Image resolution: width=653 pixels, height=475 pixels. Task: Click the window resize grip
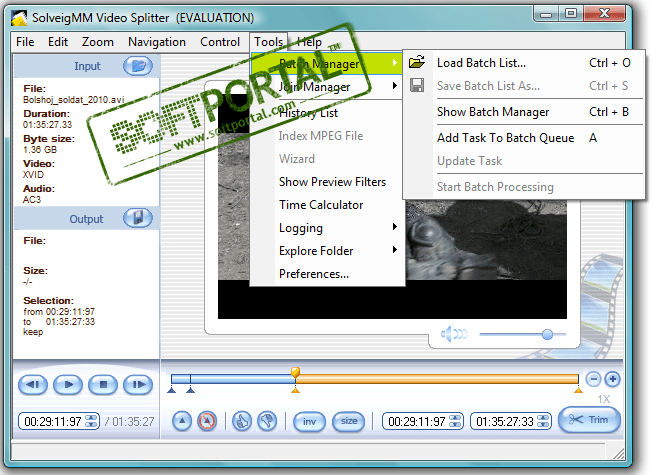click(619, 454)
